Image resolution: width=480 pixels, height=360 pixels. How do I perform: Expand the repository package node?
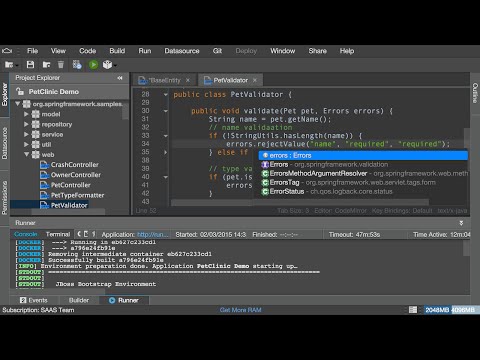(x=26, y=124)
